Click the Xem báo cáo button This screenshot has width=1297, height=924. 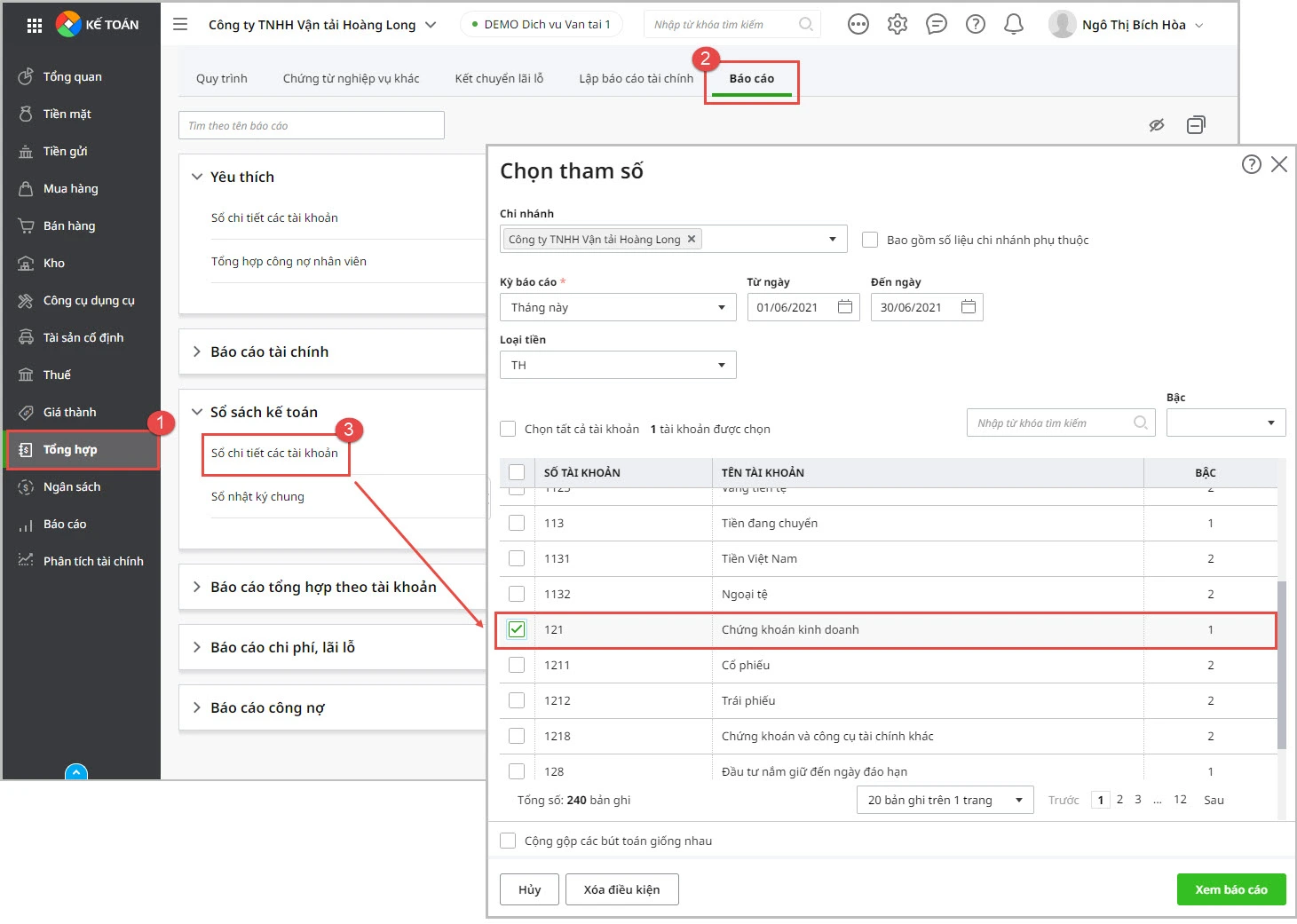pos(1231,889)
